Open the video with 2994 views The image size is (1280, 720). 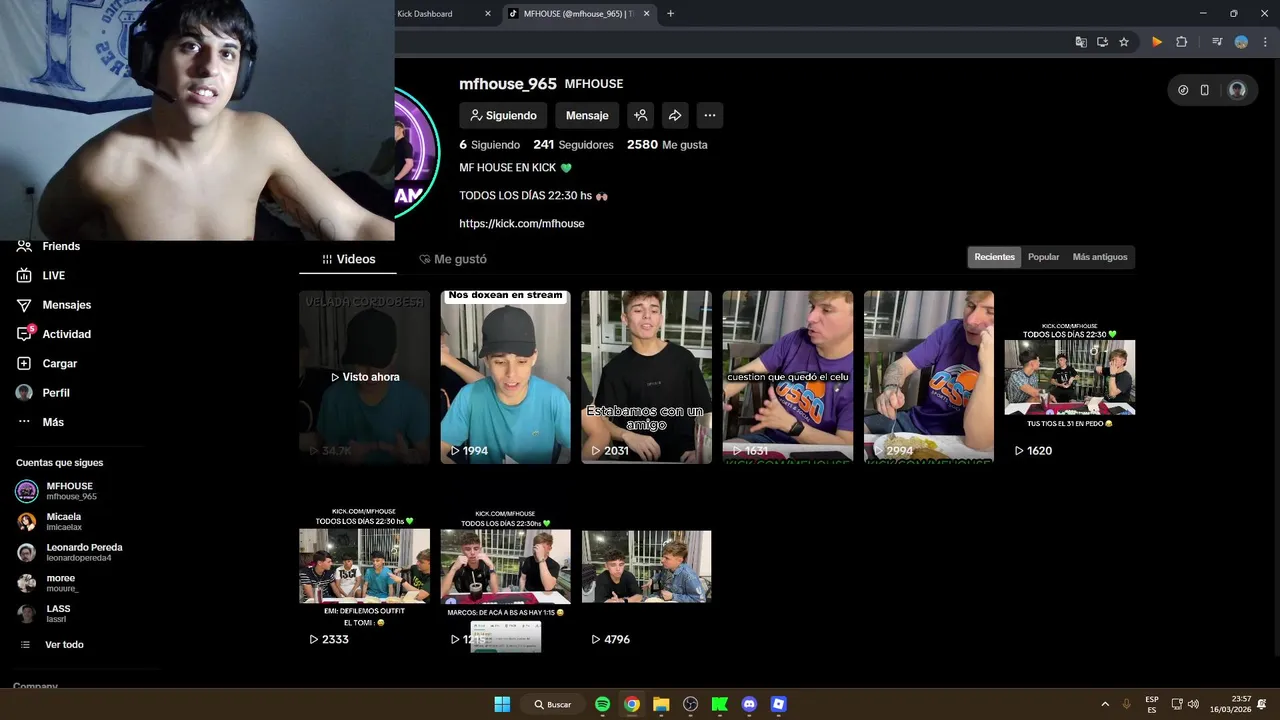929,377
